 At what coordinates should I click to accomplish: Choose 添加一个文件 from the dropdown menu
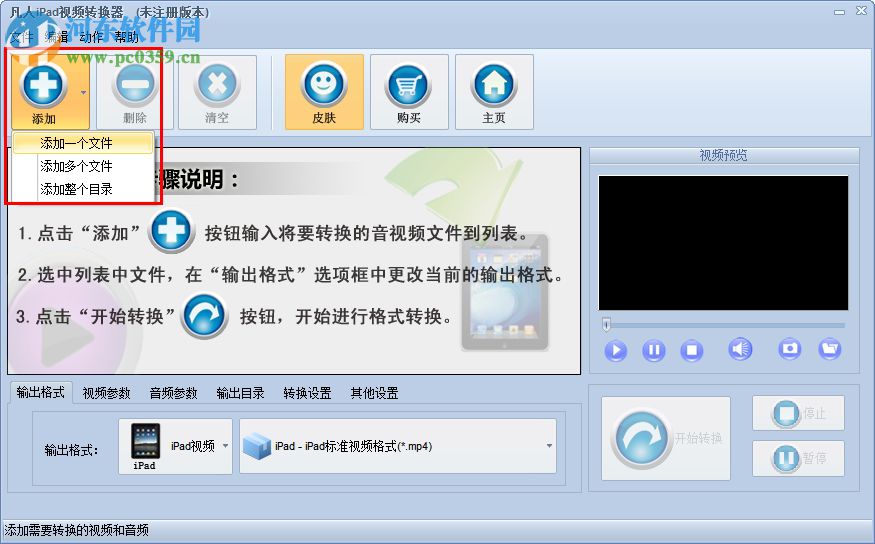point(83,143)
